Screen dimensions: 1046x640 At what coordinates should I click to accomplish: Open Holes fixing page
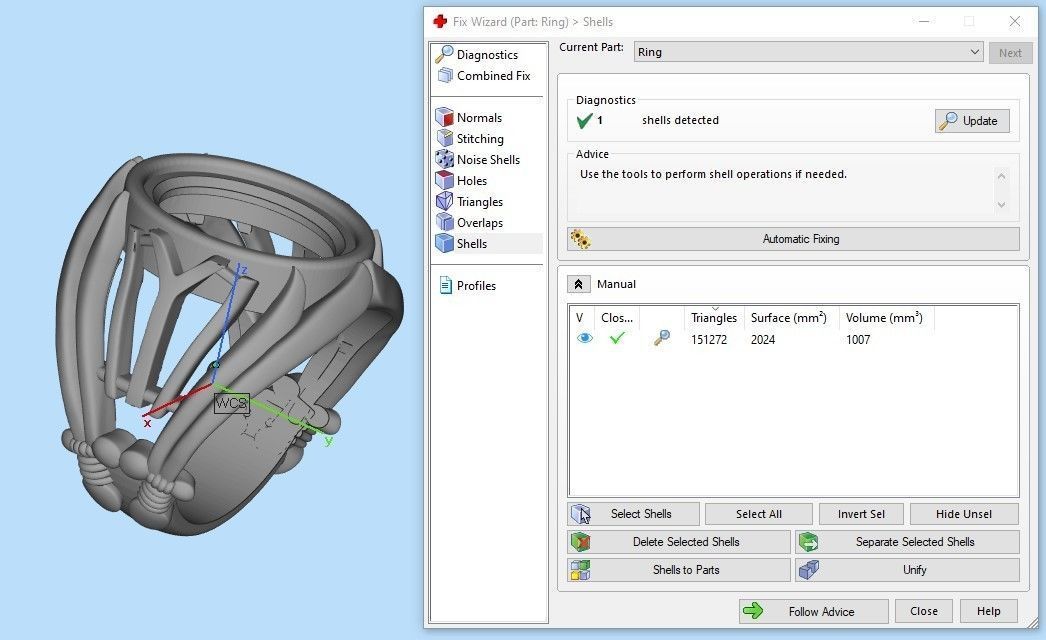click(472, 181)
